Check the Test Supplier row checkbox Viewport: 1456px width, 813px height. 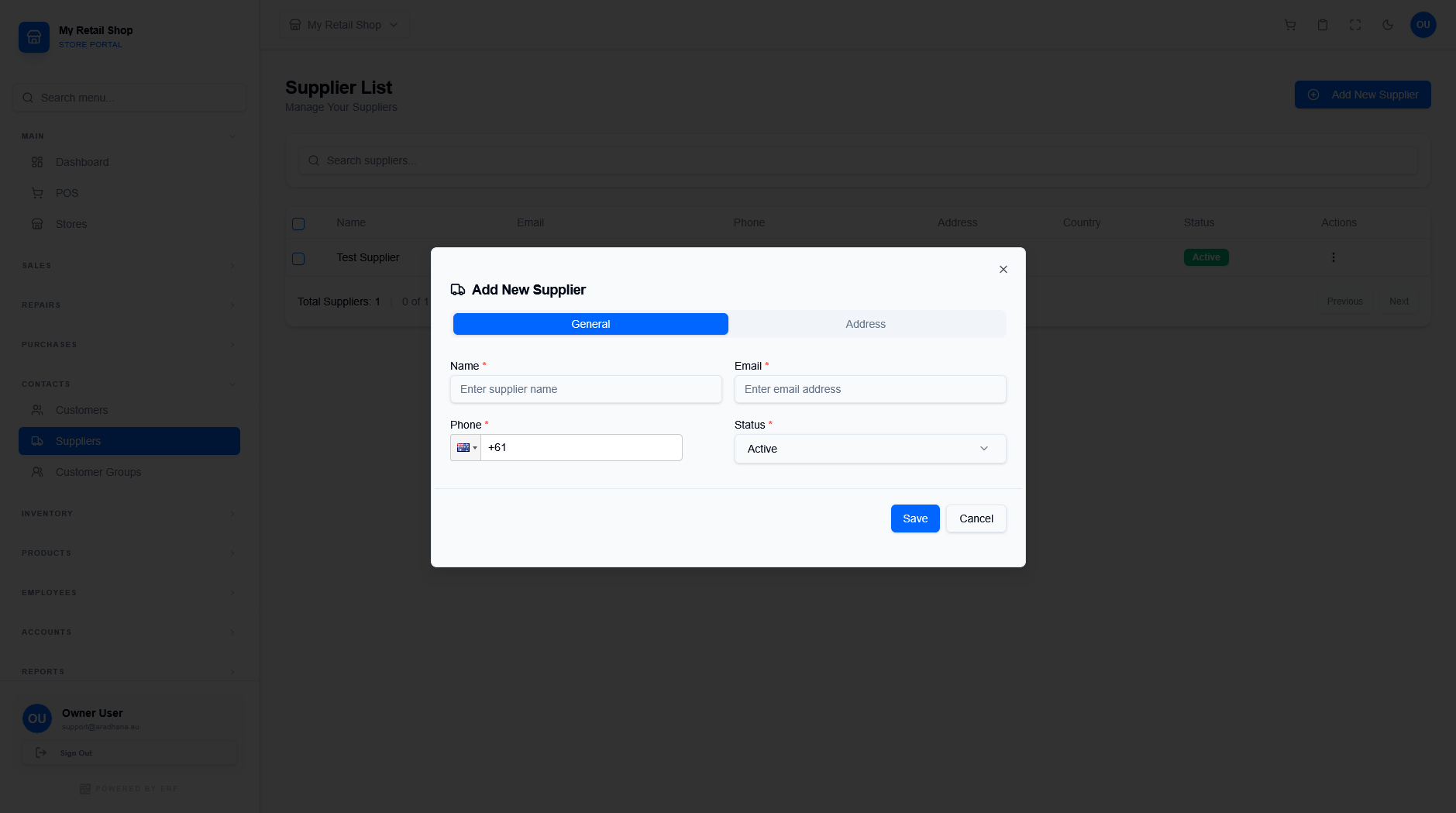pos(298,258)
